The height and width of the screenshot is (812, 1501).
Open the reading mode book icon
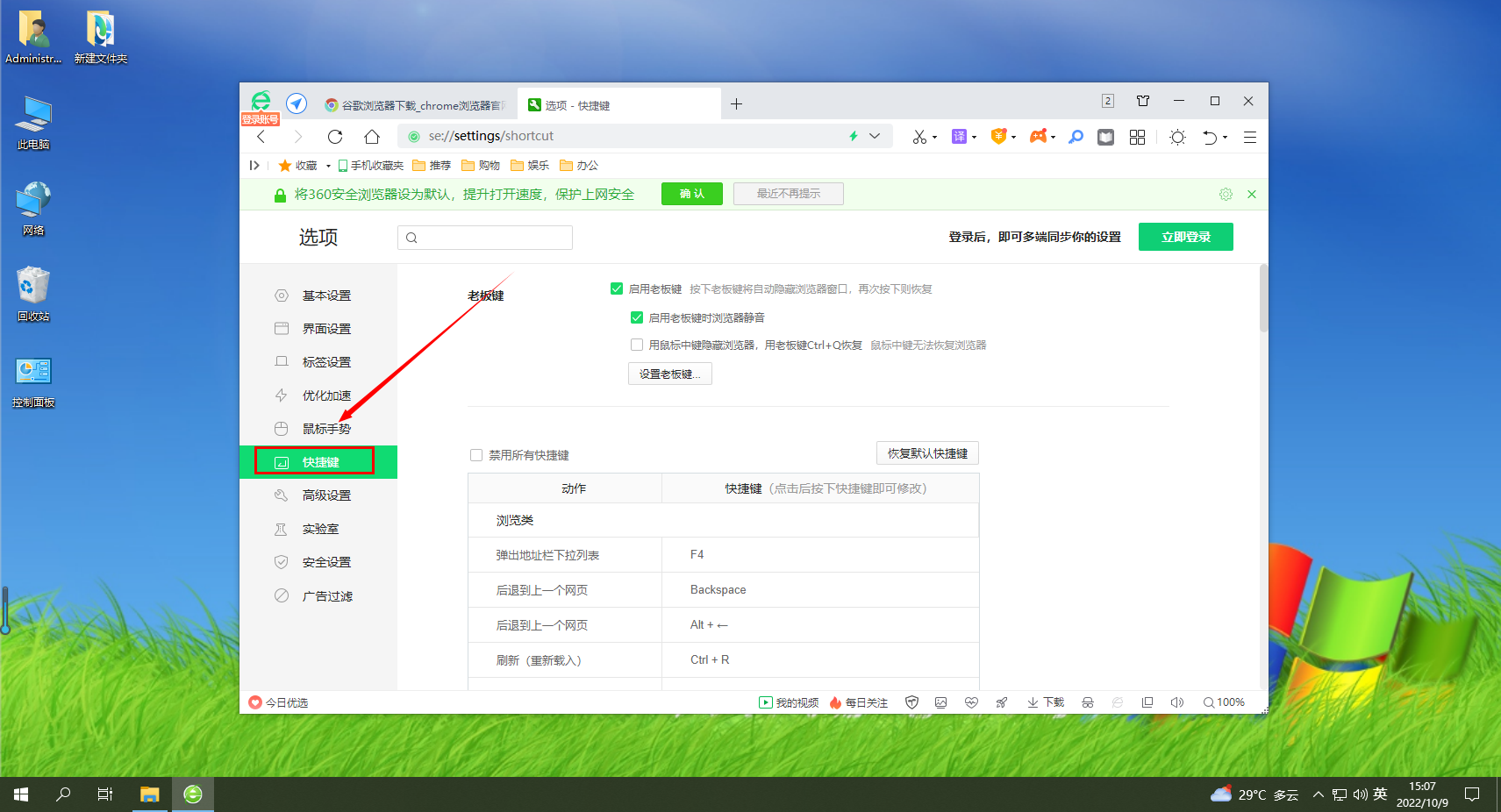pos(1105,137)
